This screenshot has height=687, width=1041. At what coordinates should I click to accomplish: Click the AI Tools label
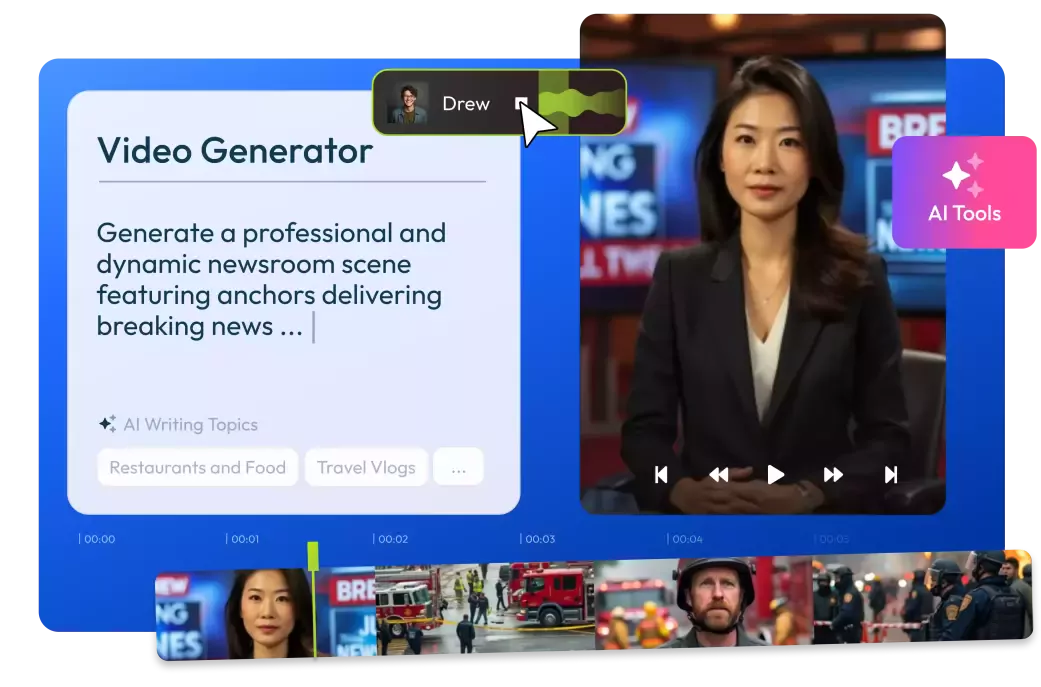coord(963,212)
